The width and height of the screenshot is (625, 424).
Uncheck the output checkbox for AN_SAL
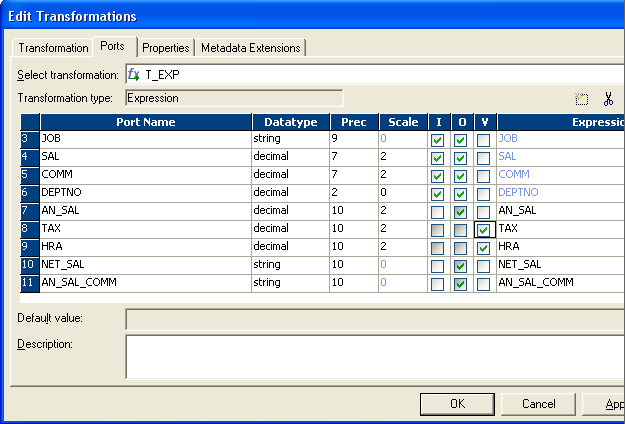coord(460,212)
